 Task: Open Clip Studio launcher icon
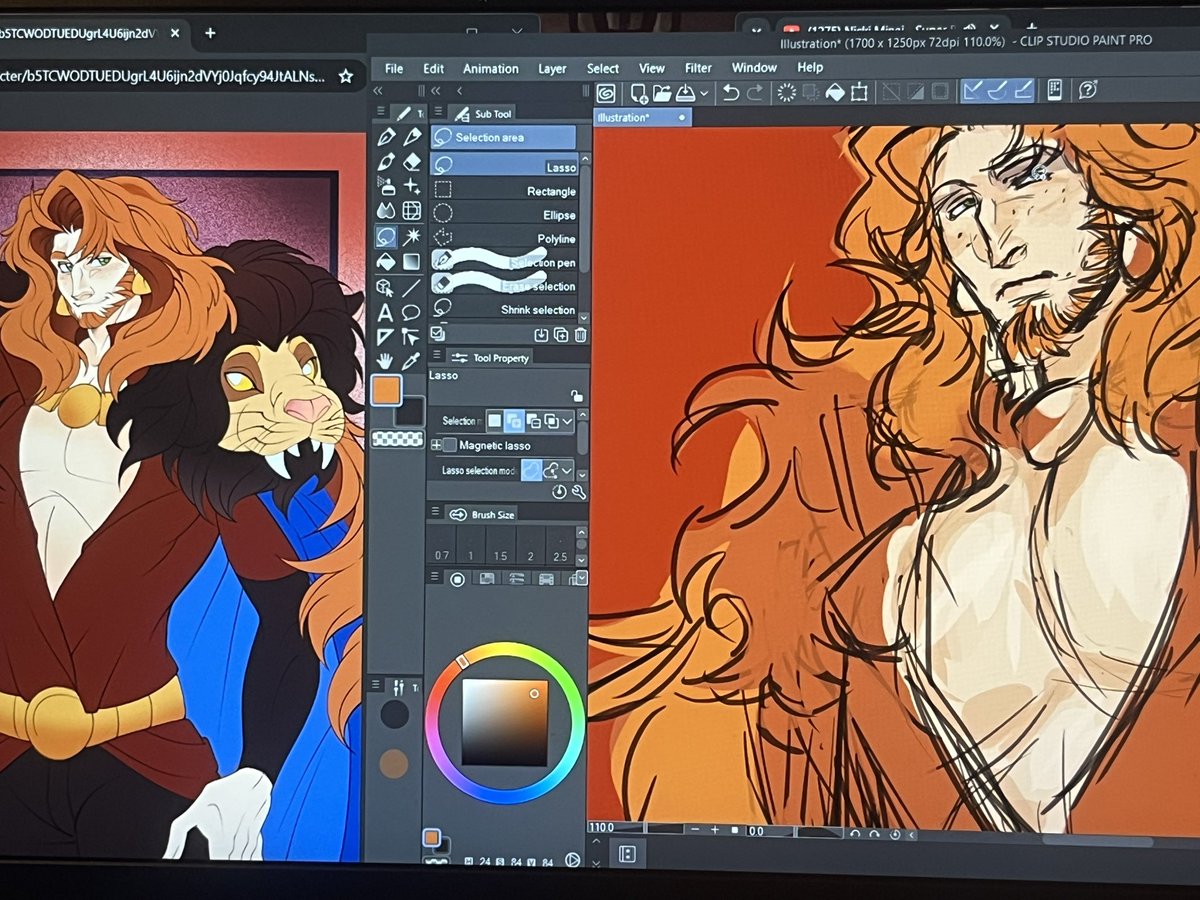[607, 92]
